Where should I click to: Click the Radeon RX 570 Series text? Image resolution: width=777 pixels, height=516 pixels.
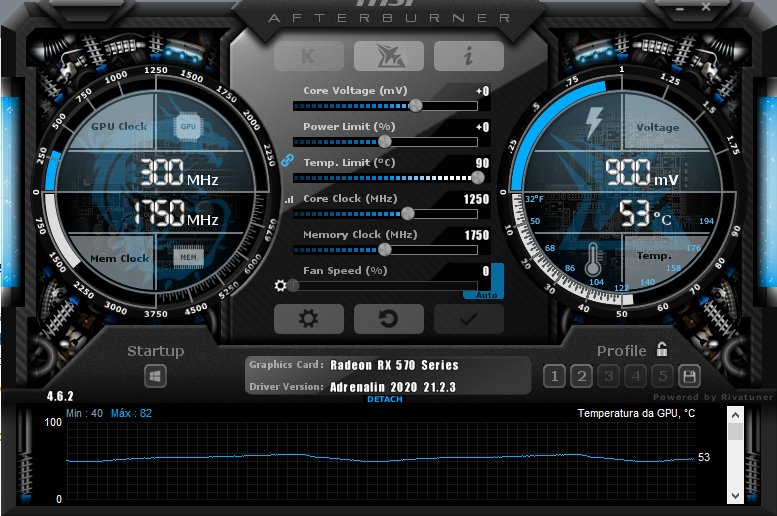tap(394, 365)
